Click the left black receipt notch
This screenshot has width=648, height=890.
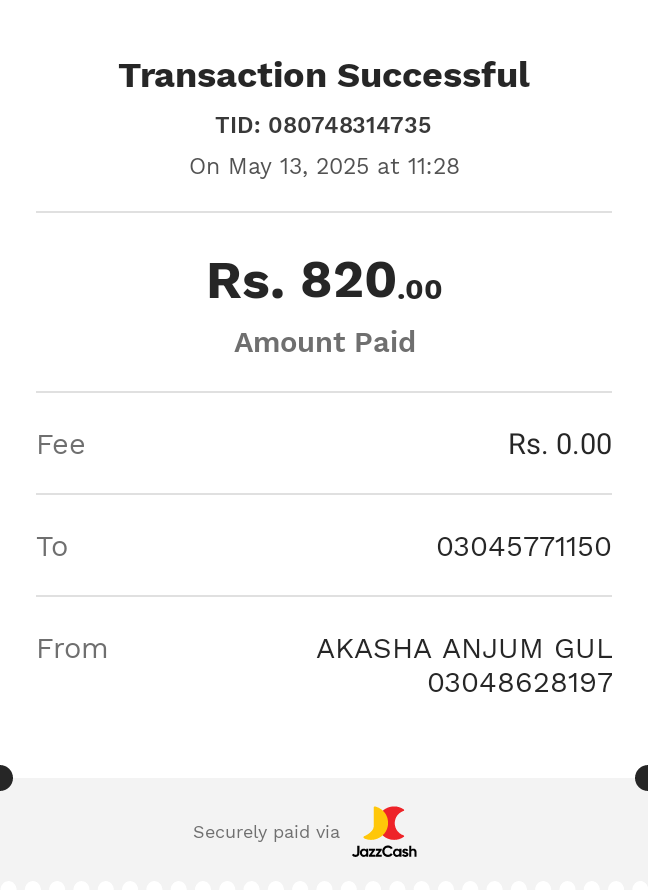[6, 778]
